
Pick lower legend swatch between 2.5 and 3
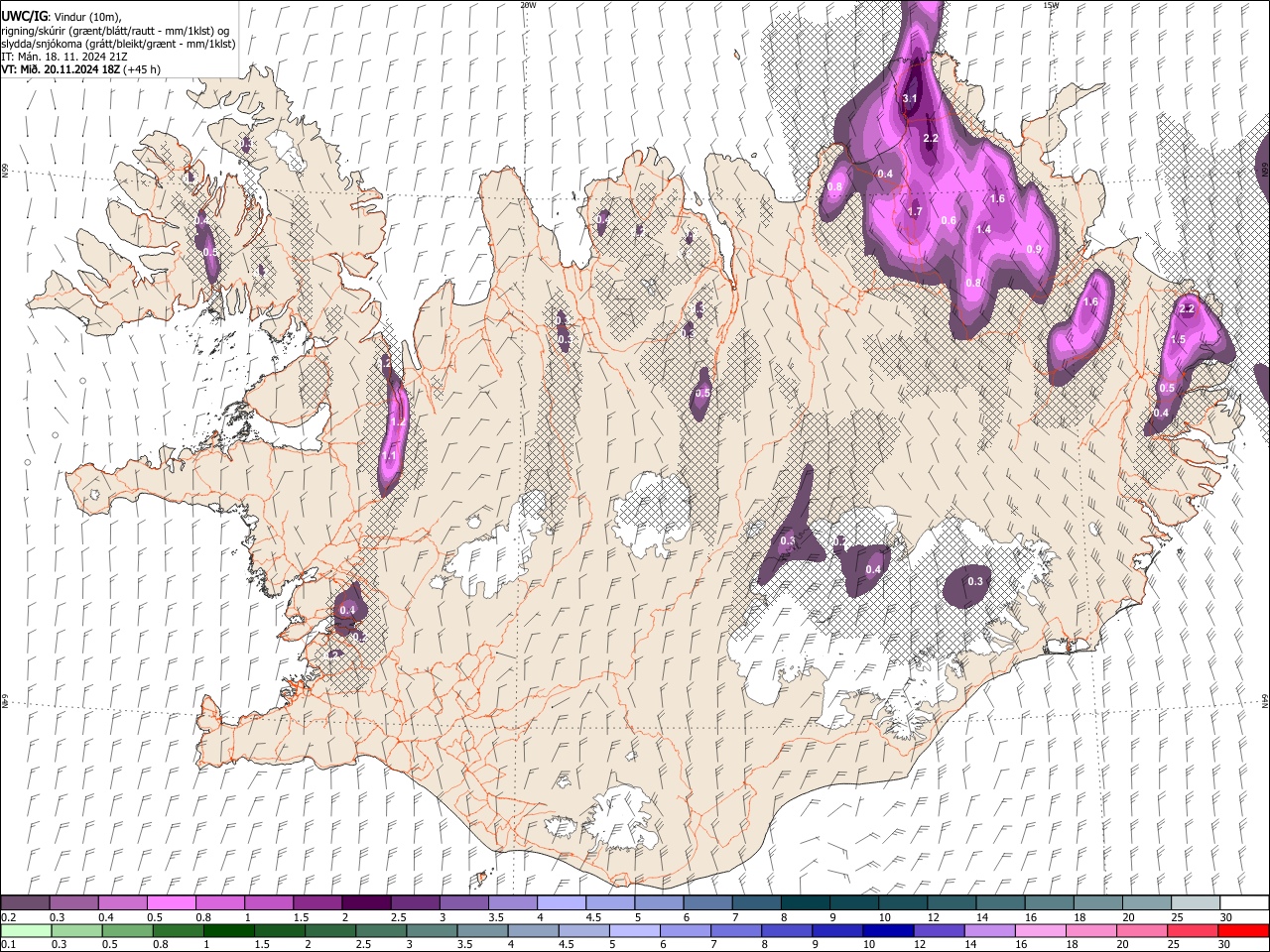382,930
